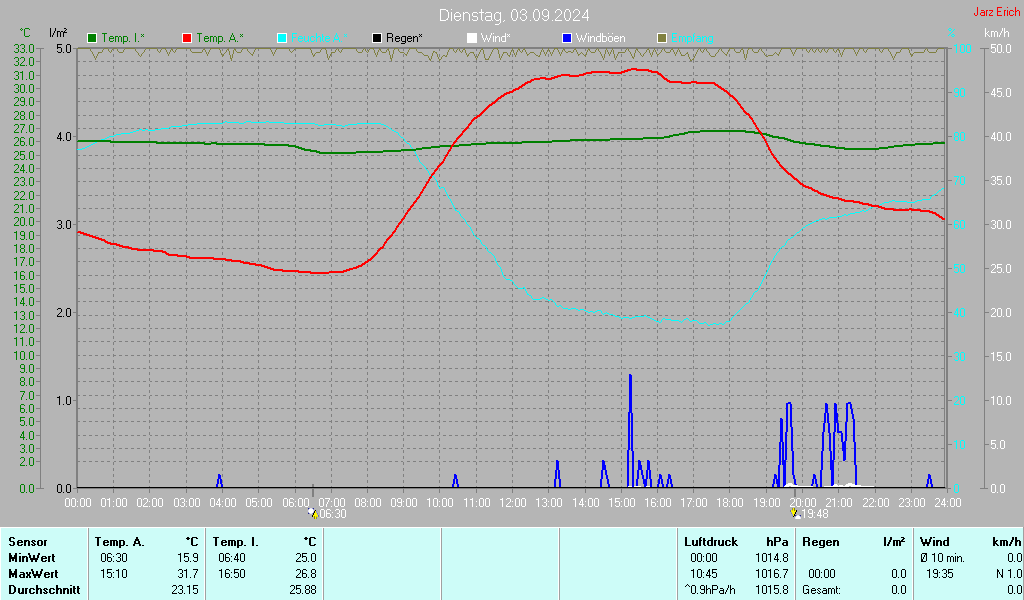Click the sunrise icon at 06:30
This screenshot has width=1024, height=600.
click(x=312, y=513)
